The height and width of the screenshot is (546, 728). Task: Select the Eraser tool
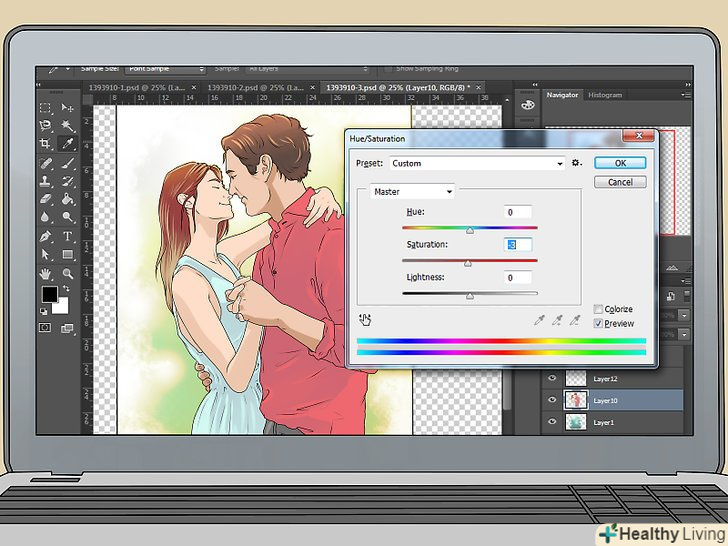click(x=45, y=199)
